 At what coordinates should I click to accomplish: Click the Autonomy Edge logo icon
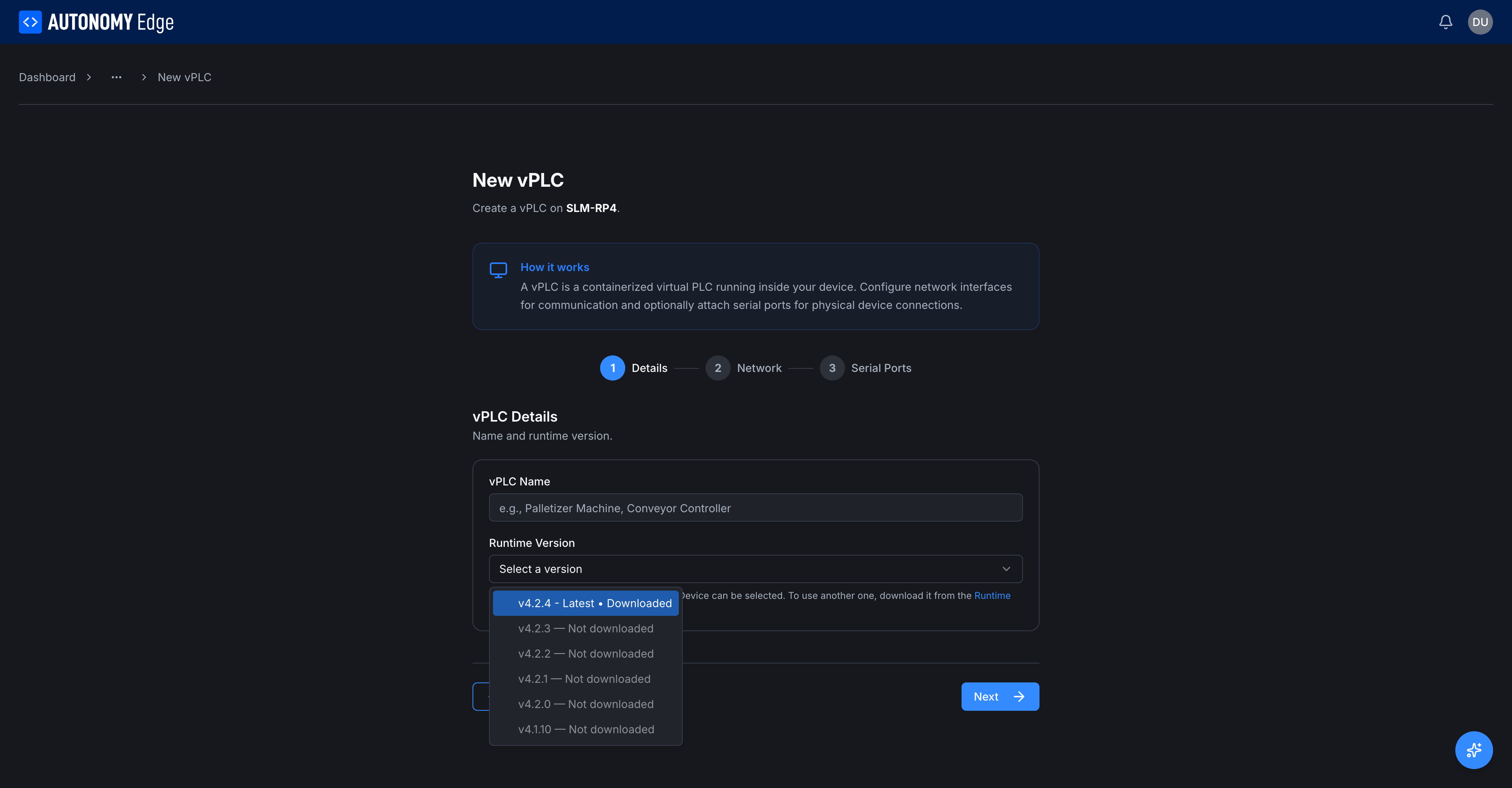(30, 22)
